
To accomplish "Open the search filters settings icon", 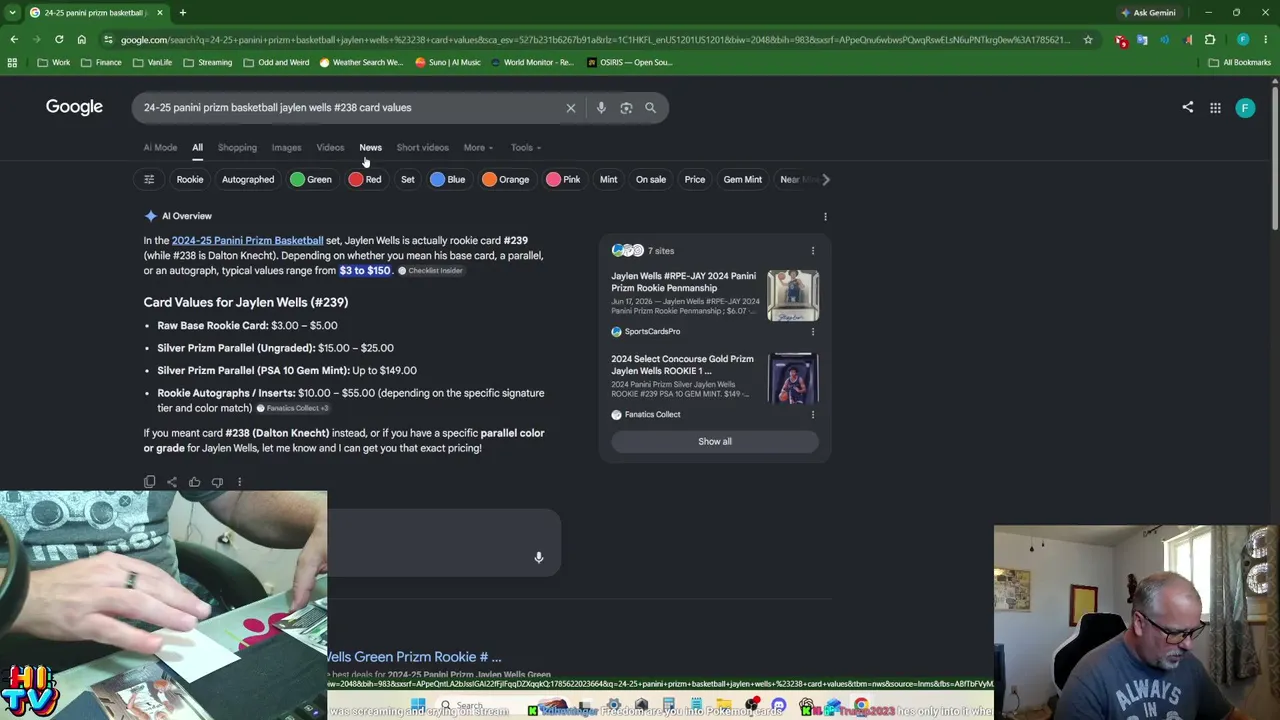I will [x=149, y=180].
